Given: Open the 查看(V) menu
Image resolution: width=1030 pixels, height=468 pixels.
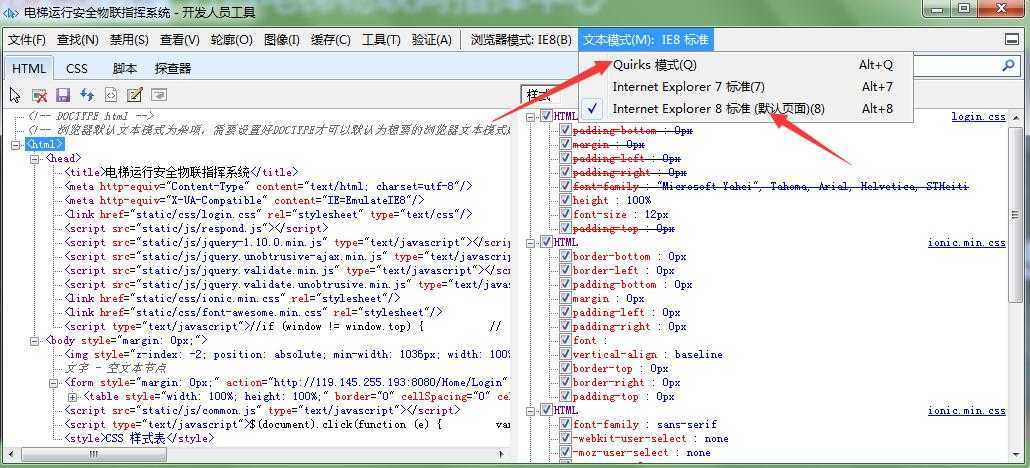Looking at the screenshot, I should tap(179, 40).
